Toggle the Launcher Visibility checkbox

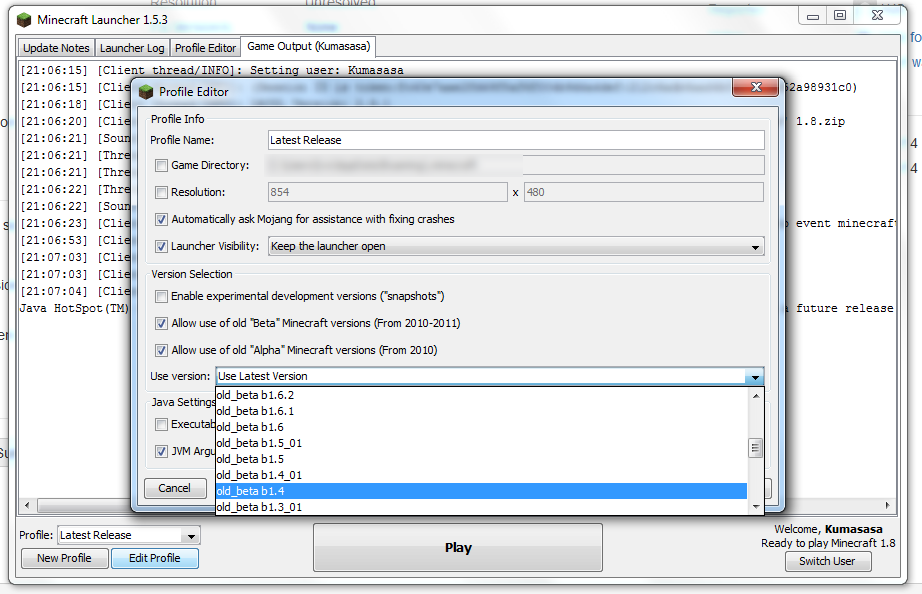161,246
